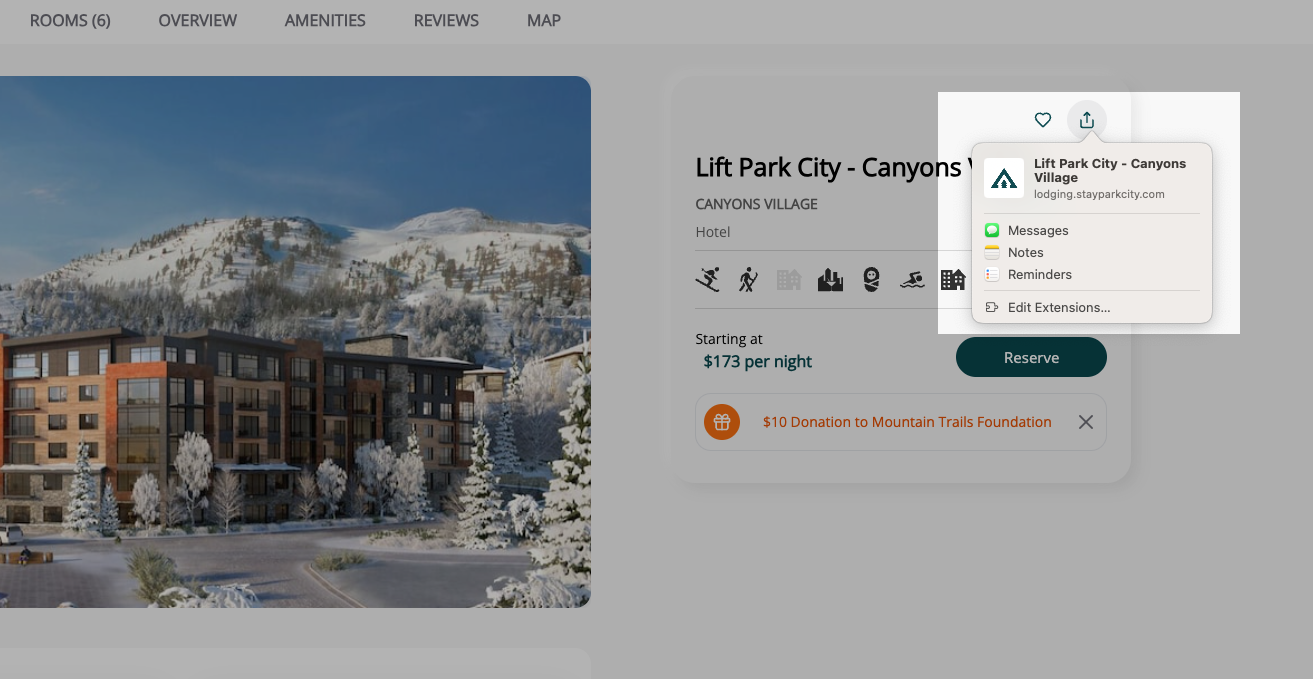Click the share icon button
1313x679 pixels.
[x=1087, y=120]
